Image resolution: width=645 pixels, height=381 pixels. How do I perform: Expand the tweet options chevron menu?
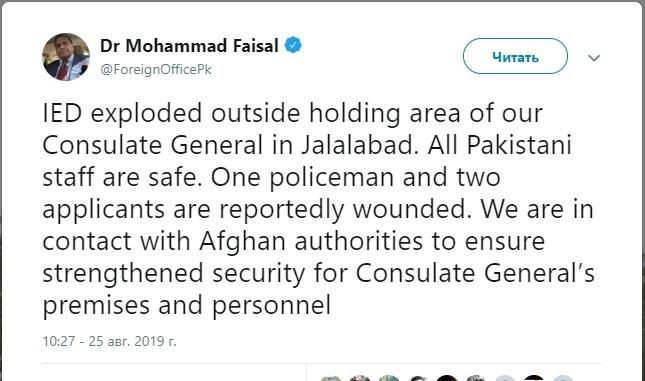594,58
